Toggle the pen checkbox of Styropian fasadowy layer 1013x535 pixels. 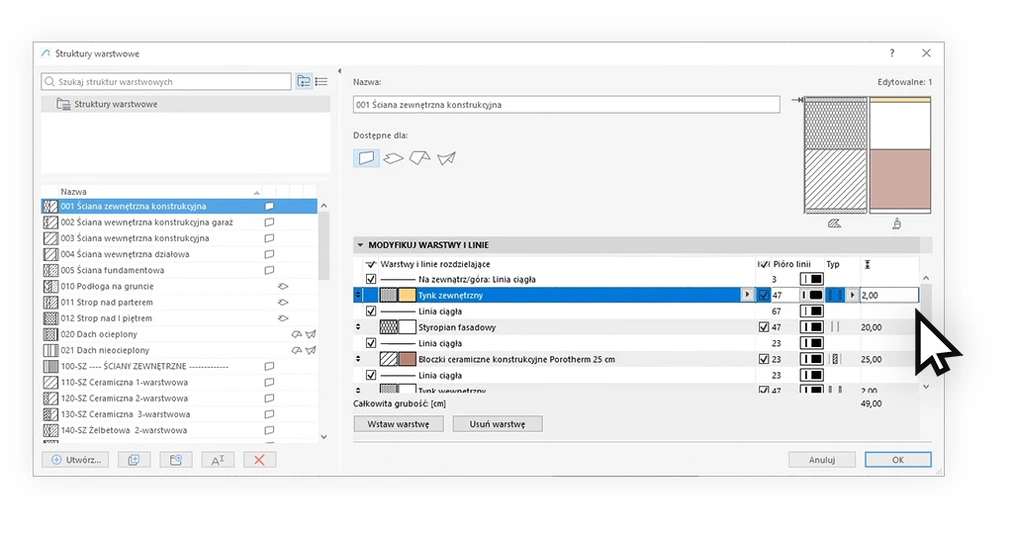(764, 327)
